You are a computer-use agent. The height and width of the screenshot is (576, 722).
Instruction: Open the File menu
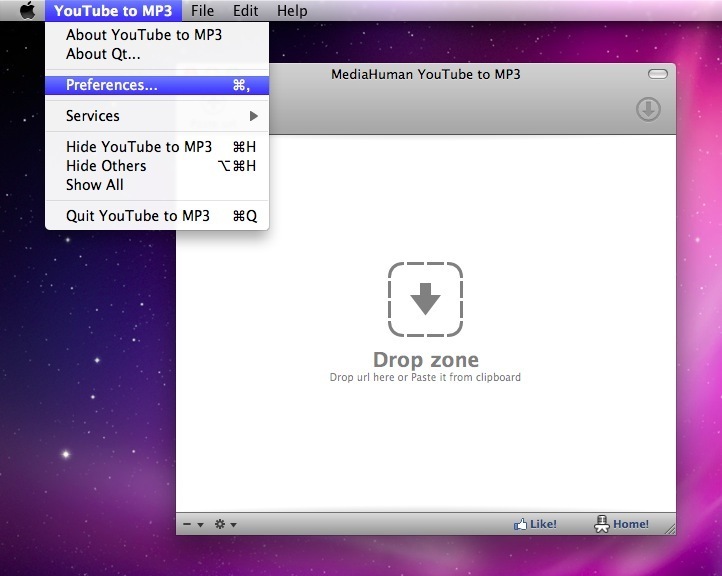pos(202,11)
